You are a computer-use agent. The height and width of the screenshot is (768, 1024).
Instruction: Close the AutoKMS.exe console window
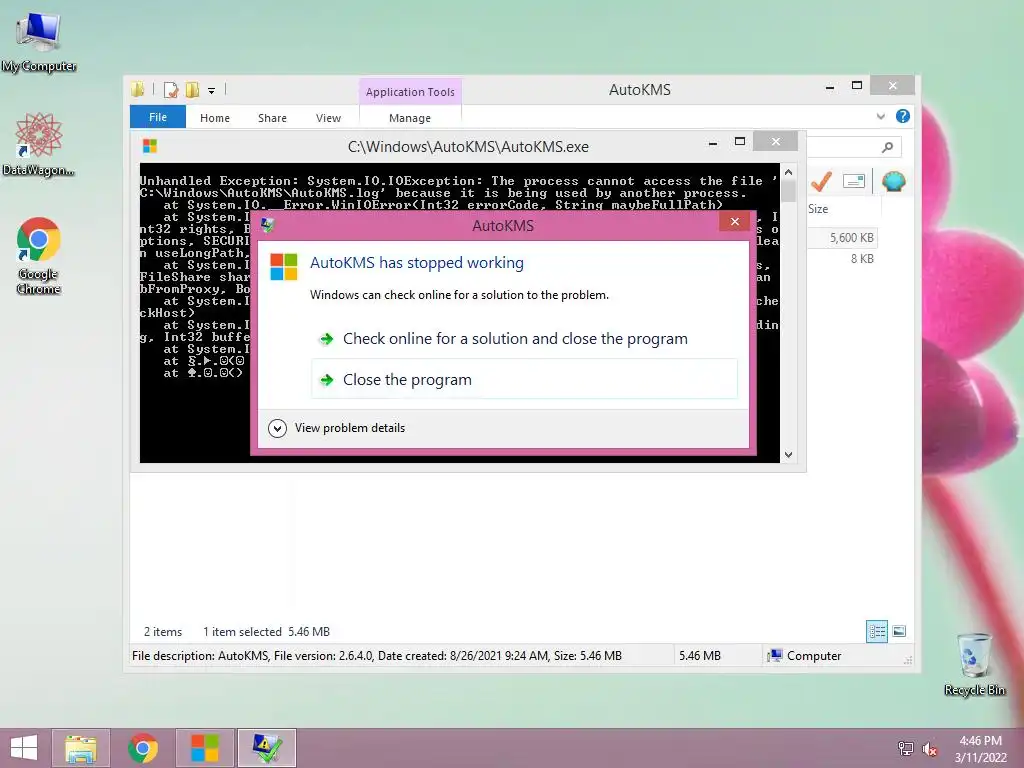point(775,141)
